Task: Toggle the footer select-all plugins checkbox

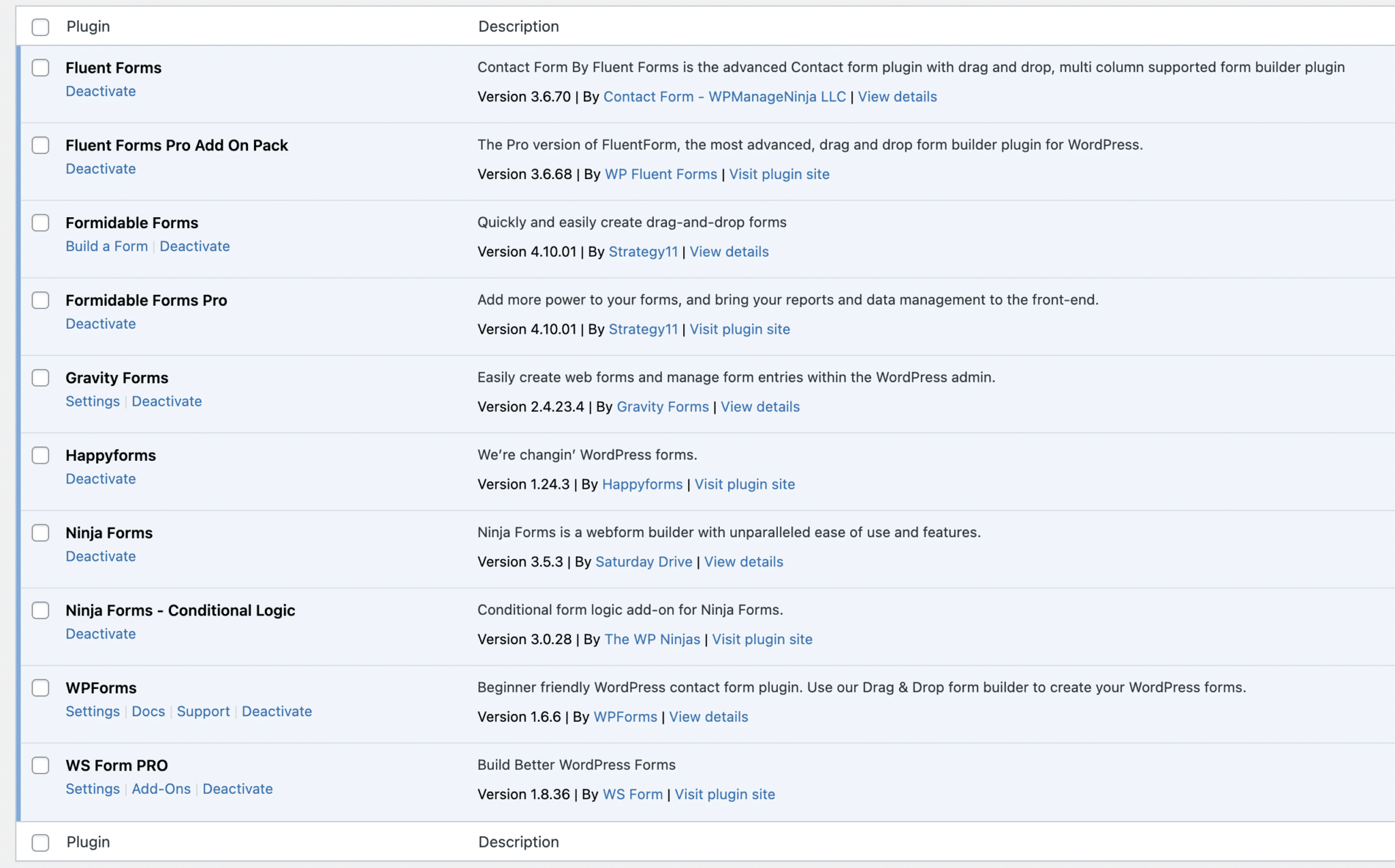Action: coord(40,843)
